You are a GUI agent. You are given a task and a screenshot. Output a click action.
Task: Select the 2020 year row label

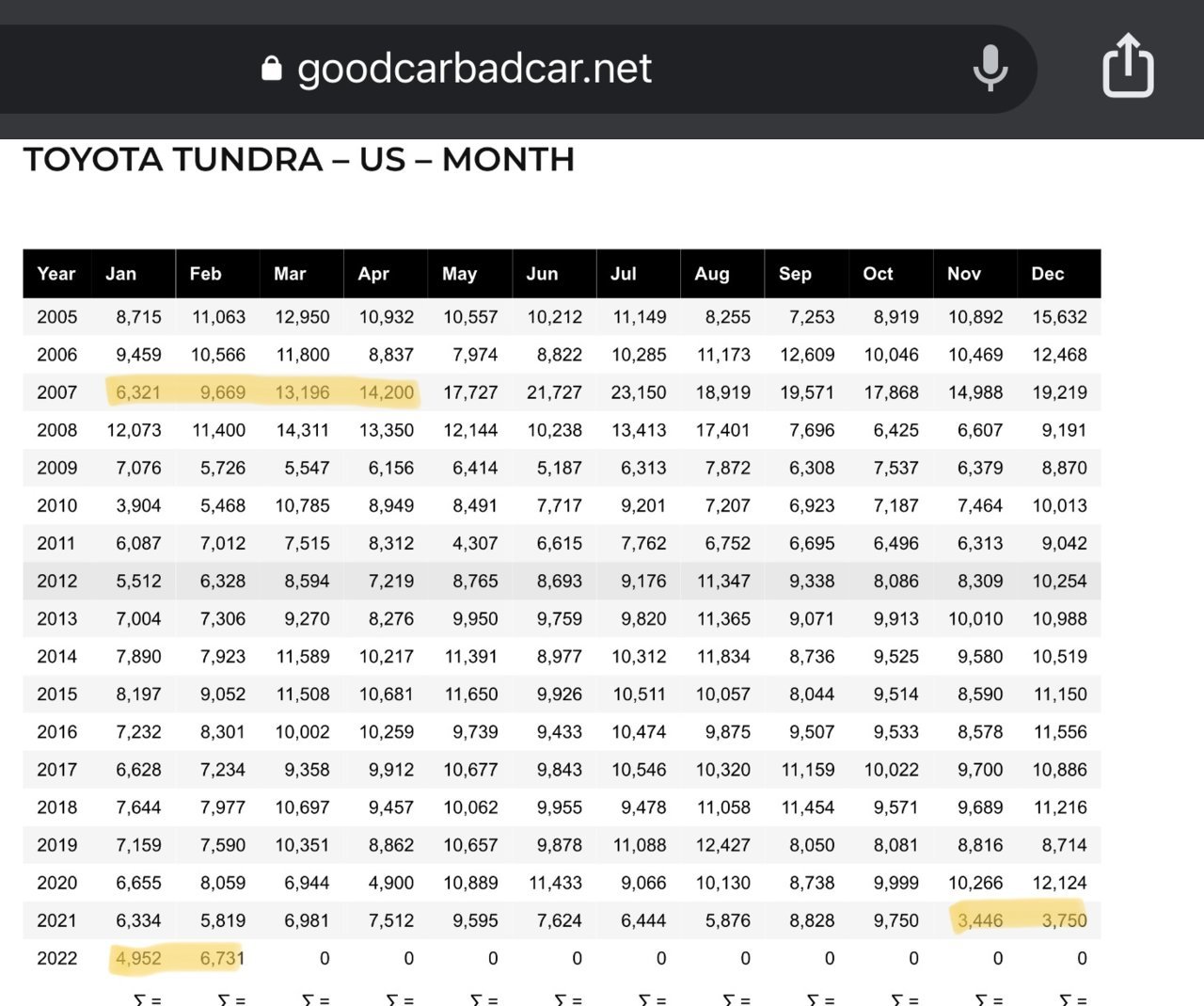(x=57, y=883)
